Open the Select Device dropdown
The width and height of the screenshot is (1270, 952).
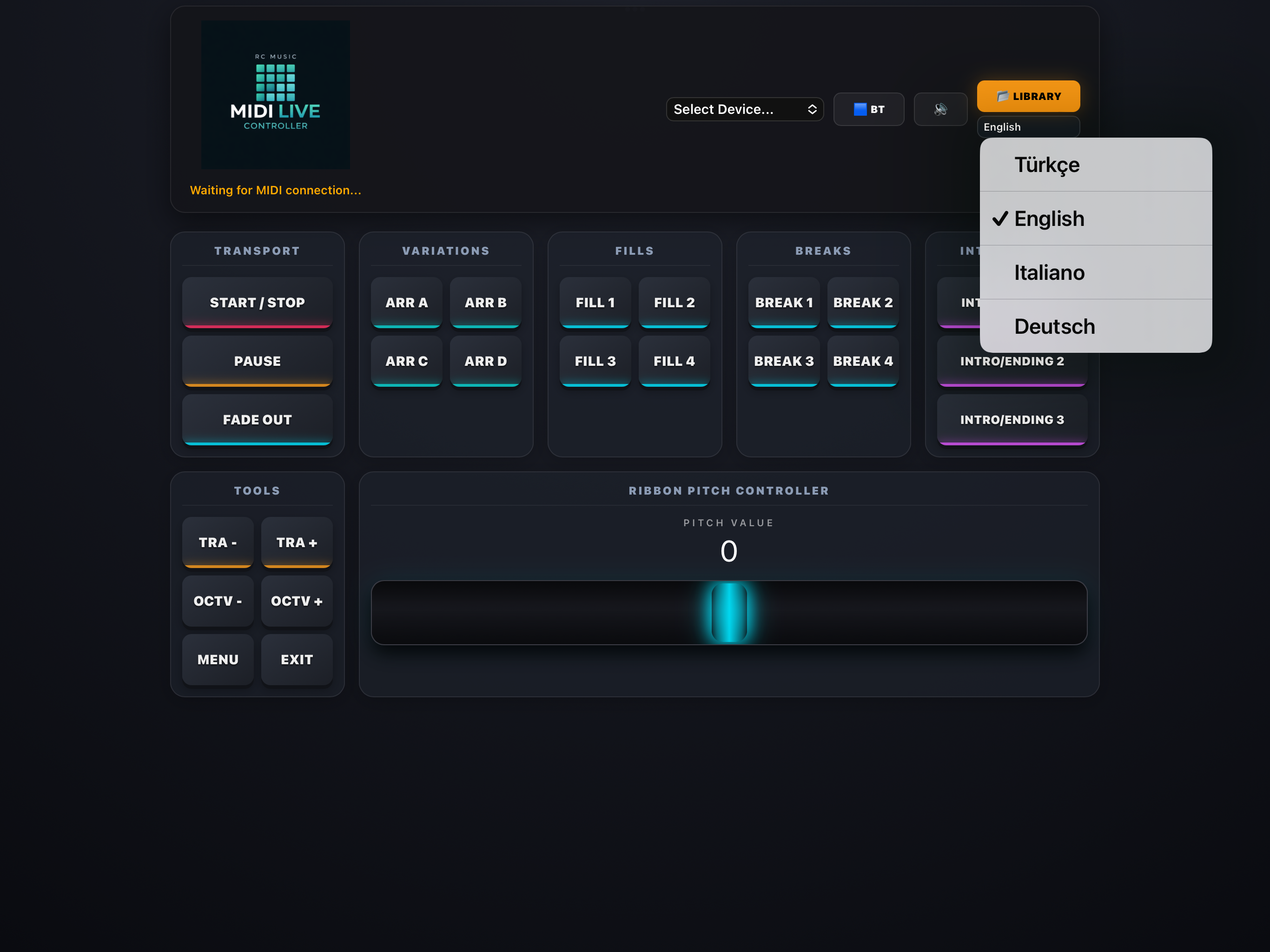coord(745,109)
